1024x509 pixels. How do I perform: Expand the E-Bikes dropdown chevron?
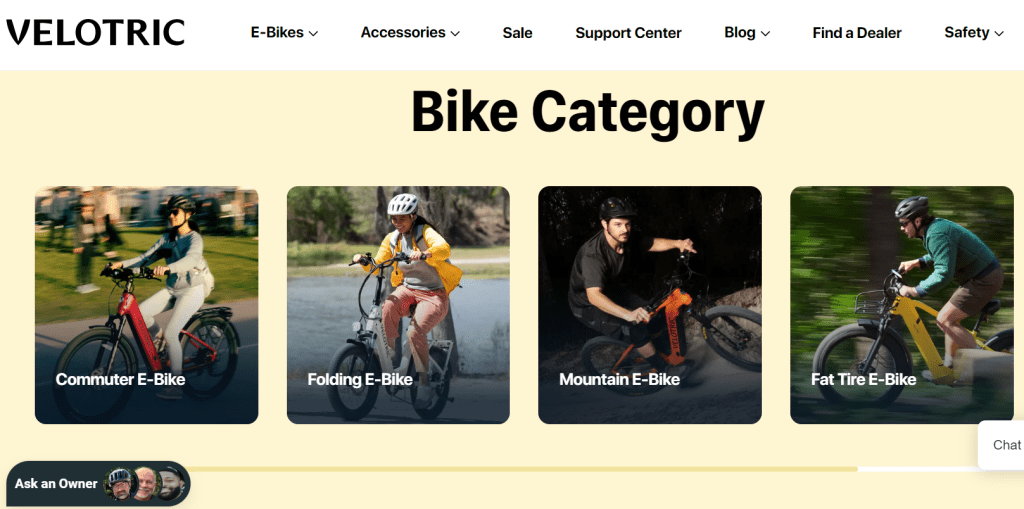coord(313,33)
